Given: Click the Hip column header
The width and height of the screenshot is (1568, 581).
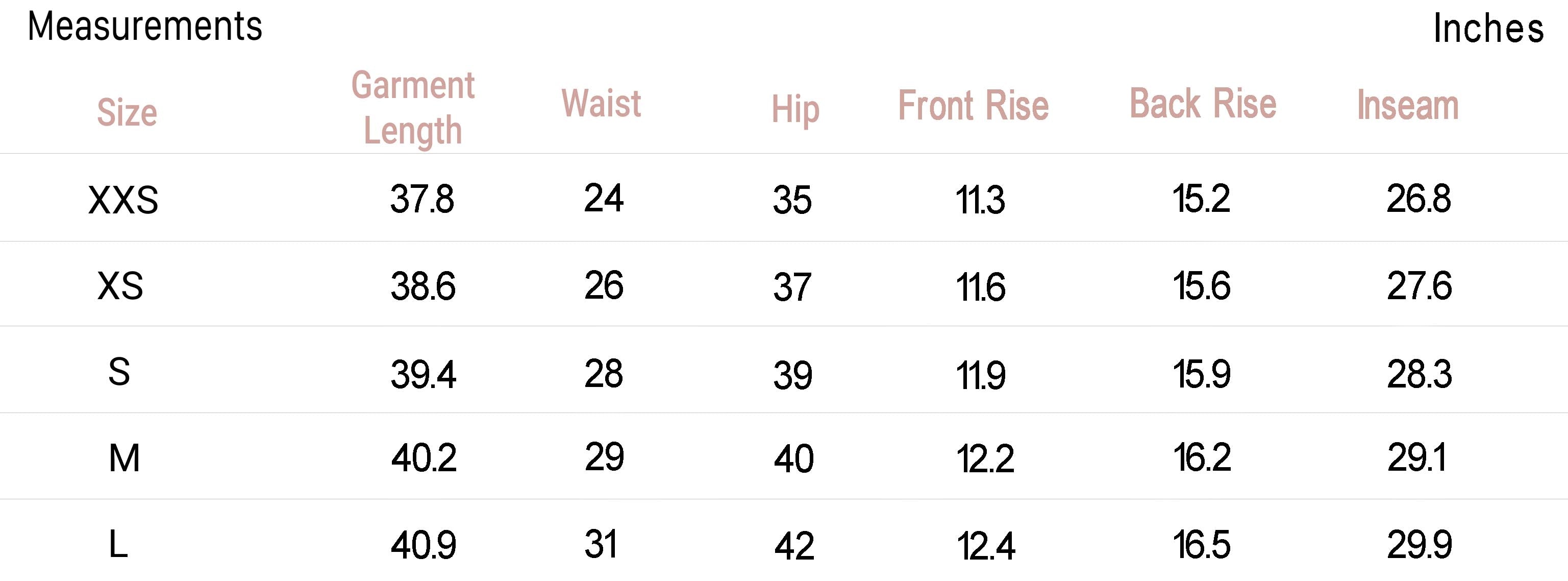Looking at the screenshot, I should tap(795, 110).
